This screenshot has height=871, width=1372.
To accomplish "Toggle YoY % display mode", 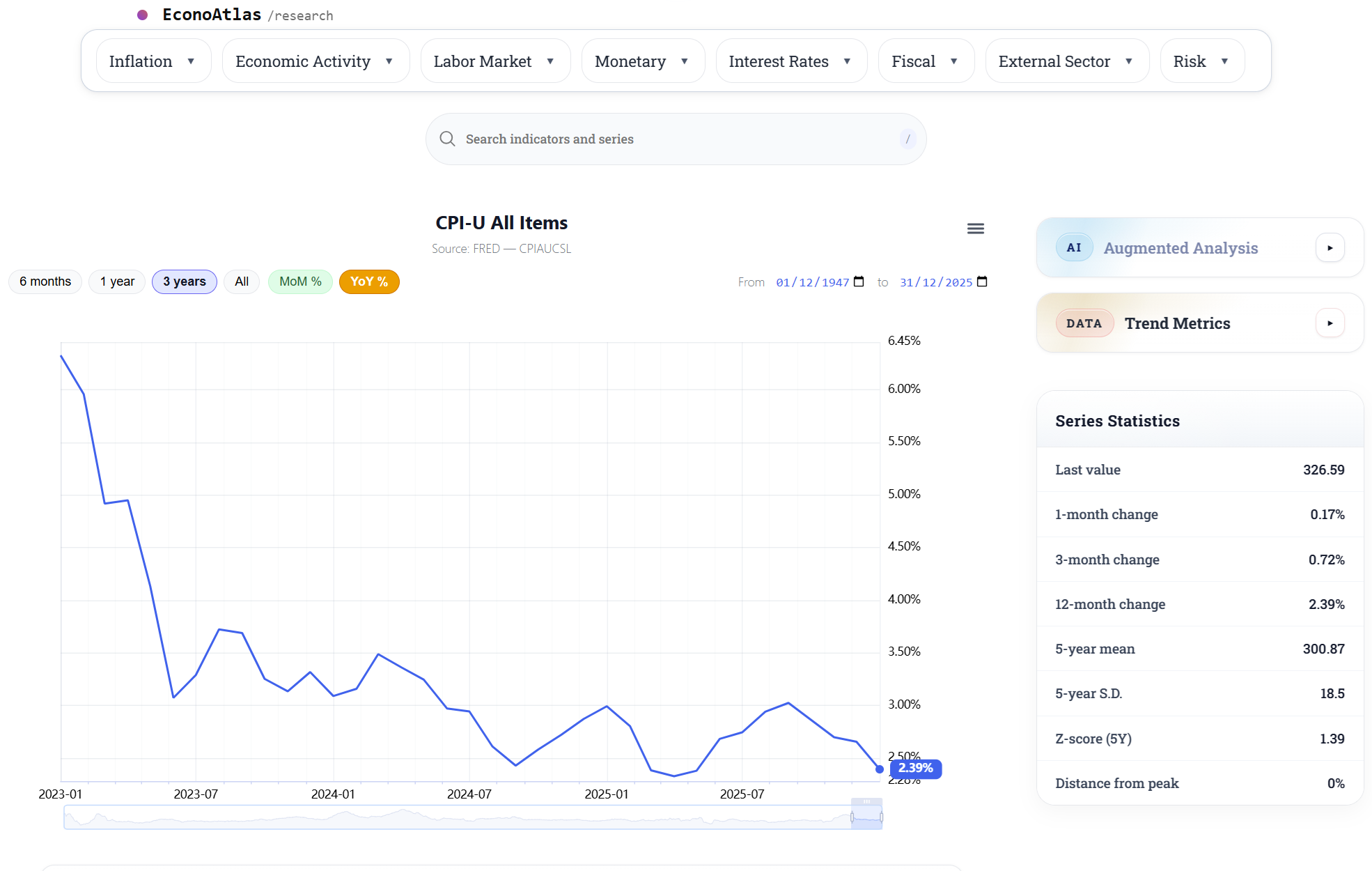I will click(369, 282).
